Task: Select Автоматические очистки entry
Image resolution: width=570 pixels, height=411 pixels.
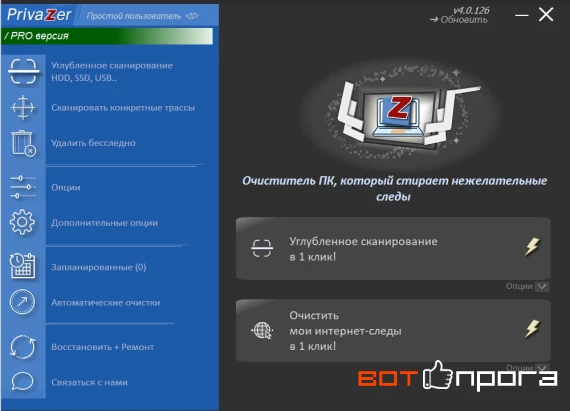Action: [105, 303]
